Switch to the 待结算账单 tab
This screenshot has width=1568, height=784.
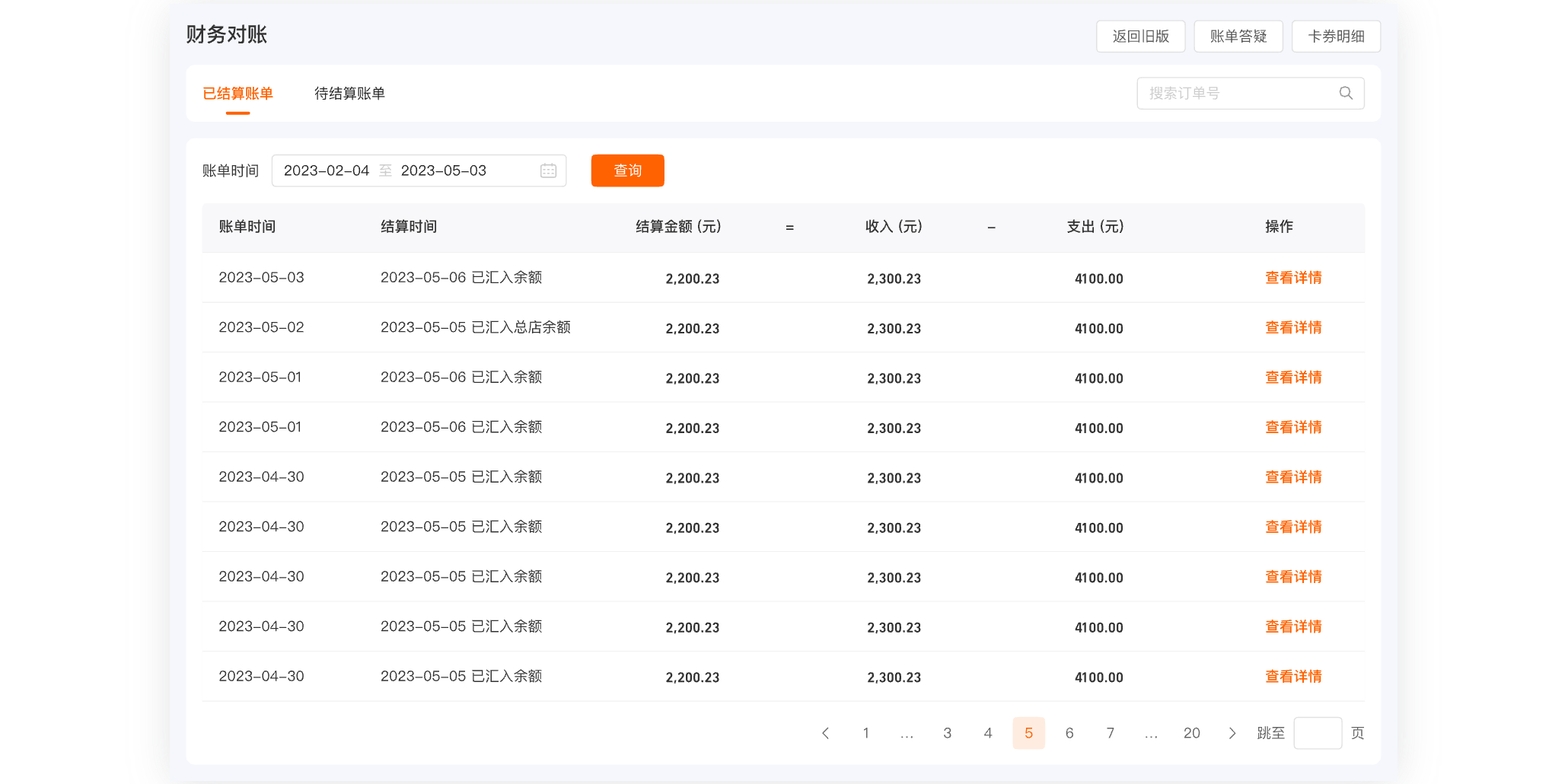pos(349,94)
